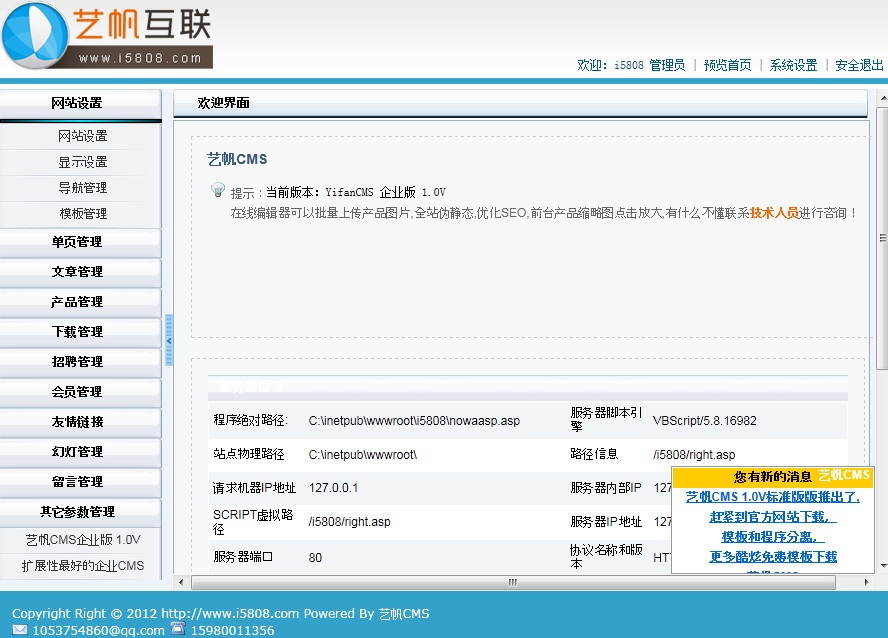Viewport: 888px width, 638px height.
Task: Click the SCRIPT虚拟路径 value /i5808/right.asp
Action: [x=349, y=522]
